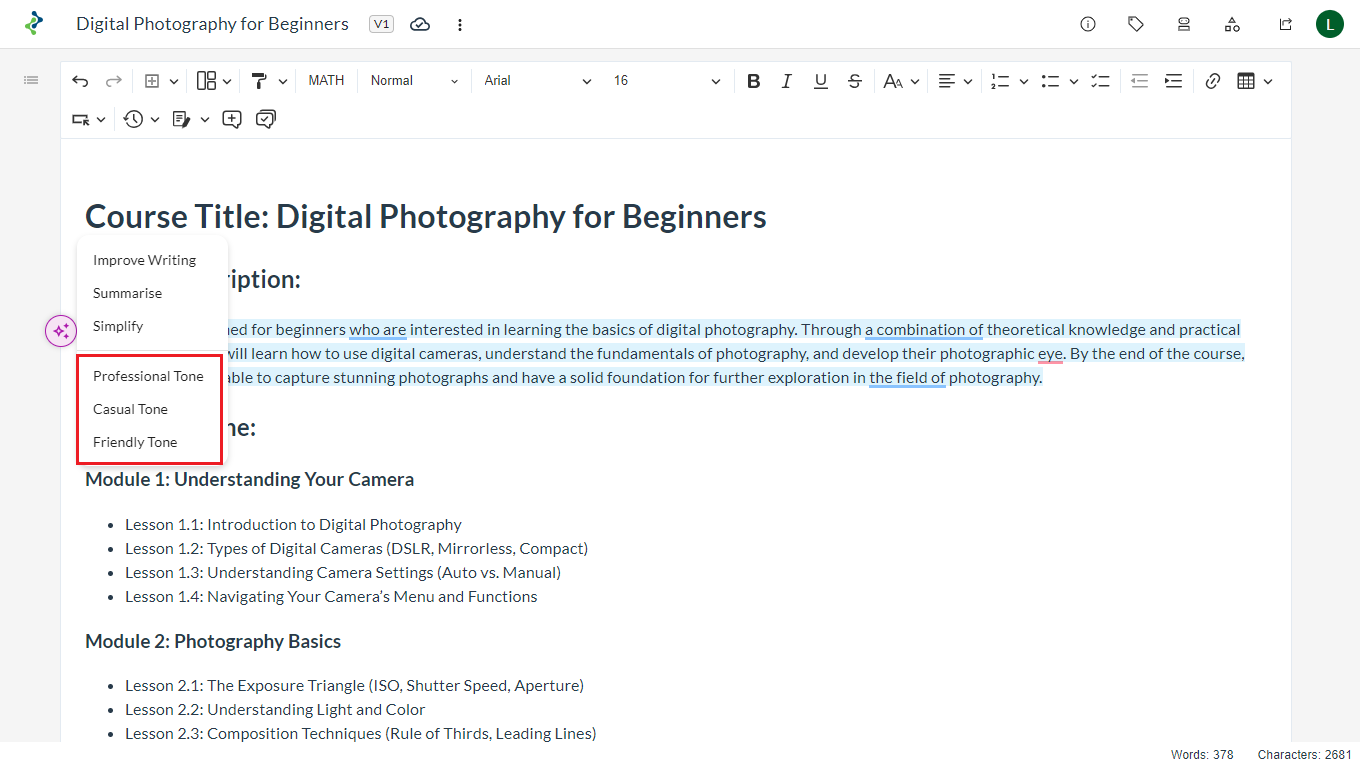Open the user avatar L
This screenshot has width=1360, height=768.
pos(1329,24)
